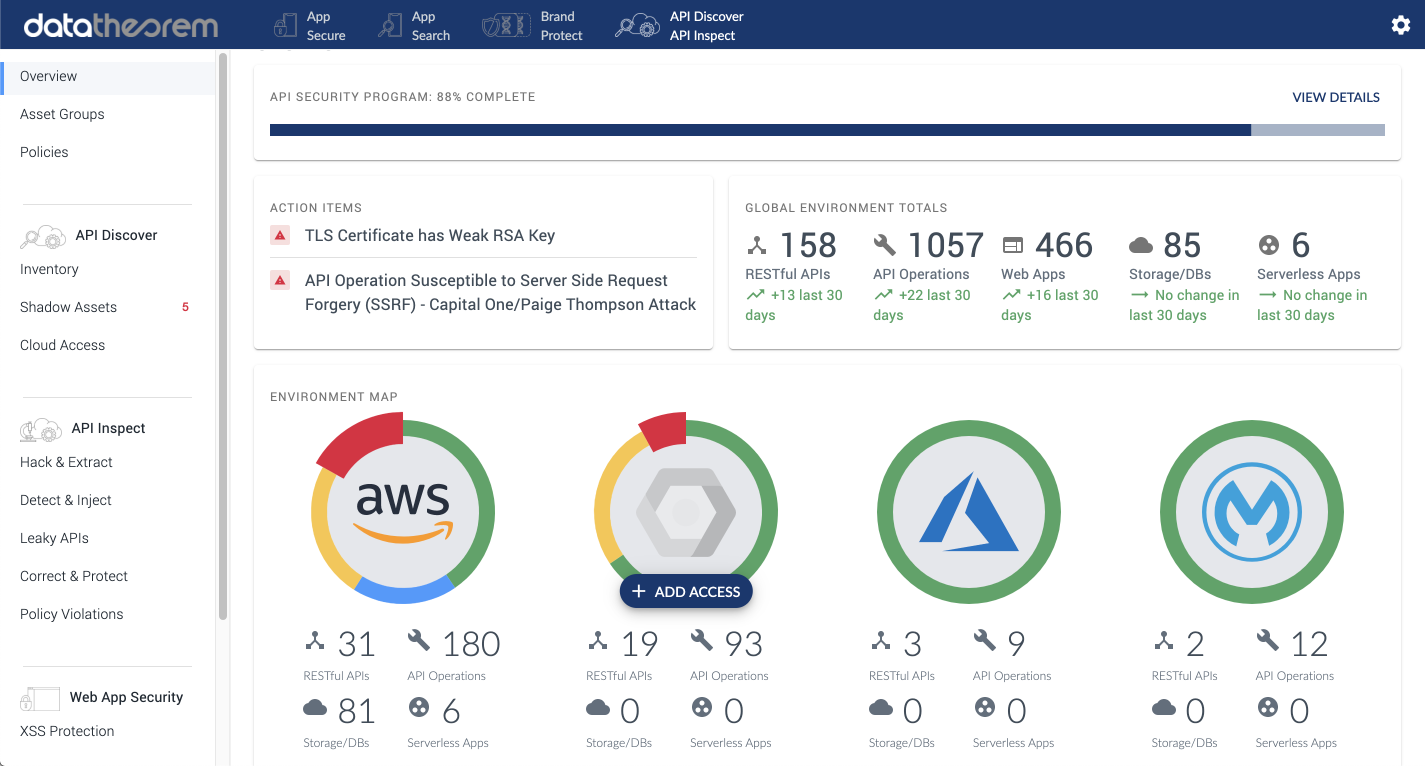Click the RESTful APIs icon next to 158
Image resolution: width=1425 pixels, height=766 pixels.
point(759,245)
